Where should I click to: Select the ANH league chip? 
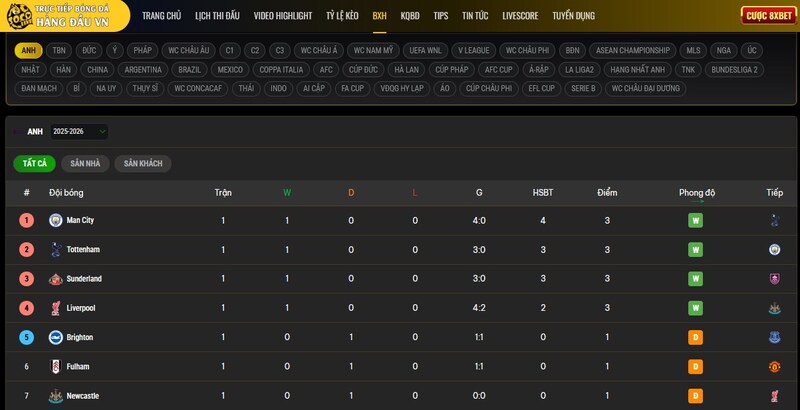click(29, 50)
